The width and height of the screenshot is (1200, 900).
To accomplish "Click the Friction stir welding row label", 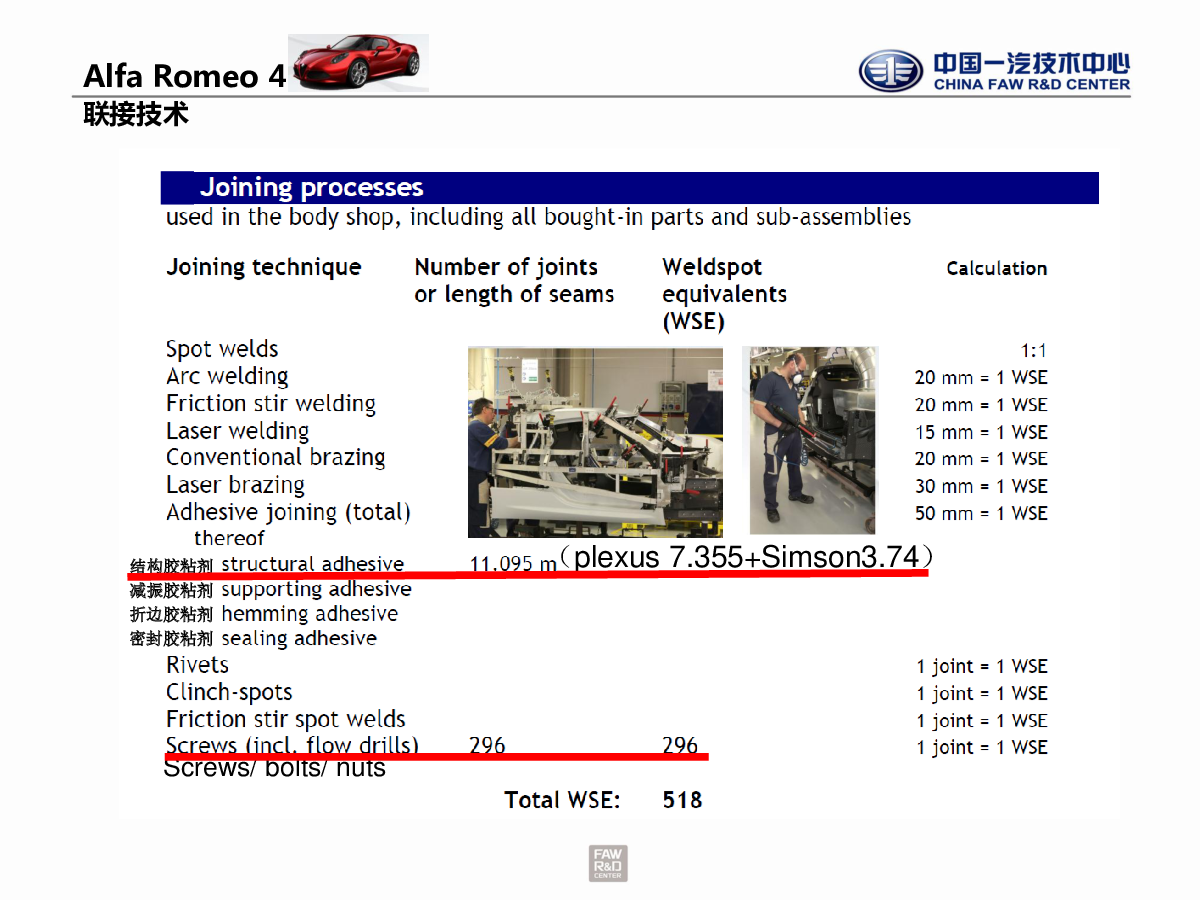I will [x=271, y=404].
